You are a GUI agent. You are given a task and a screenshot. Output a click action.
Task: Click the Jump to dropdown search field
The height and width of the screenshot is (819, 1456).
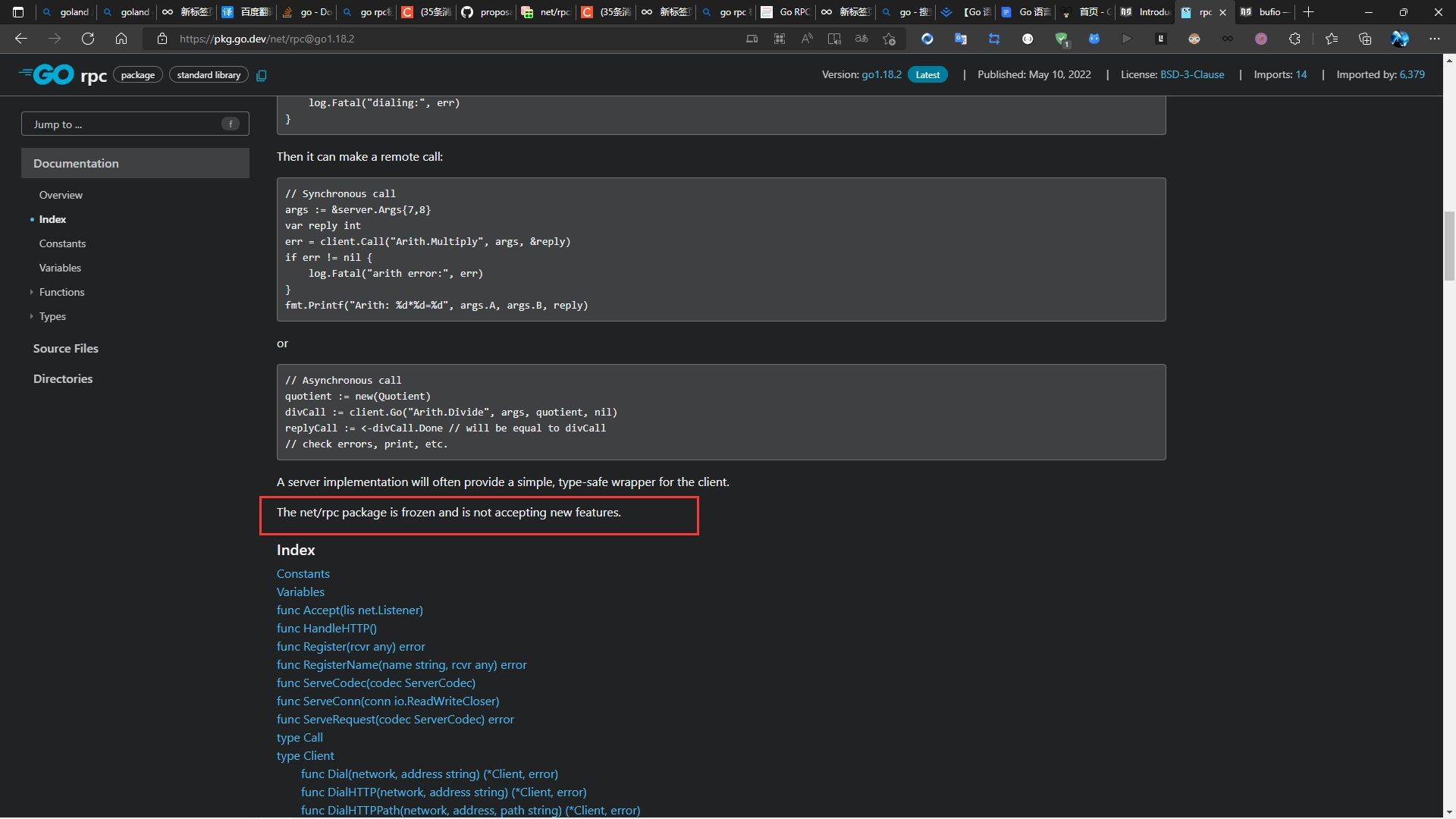pos(134,124)
